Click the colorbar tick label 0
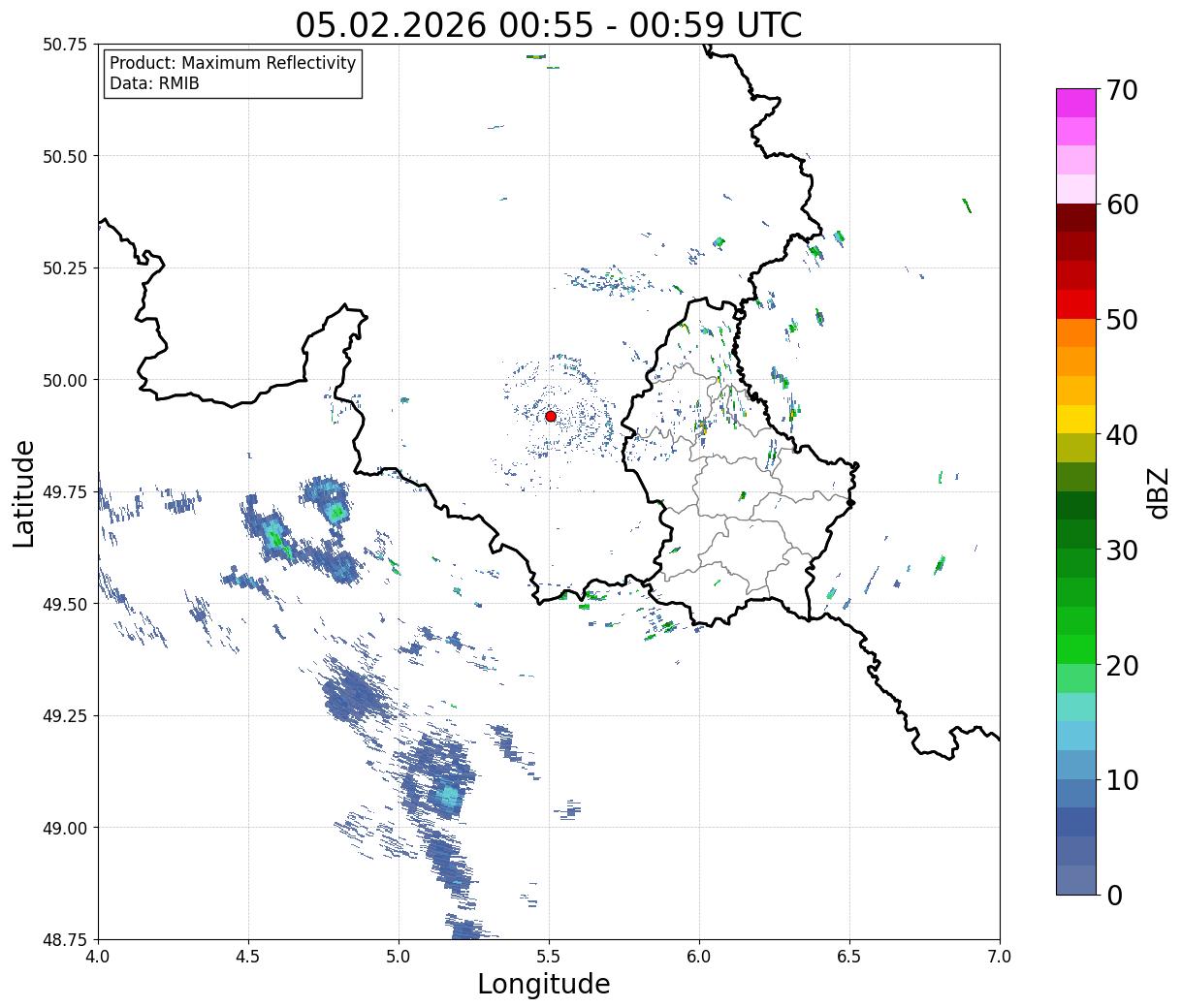This screenshot has height=1008, width=1182. pos(1114,895)
